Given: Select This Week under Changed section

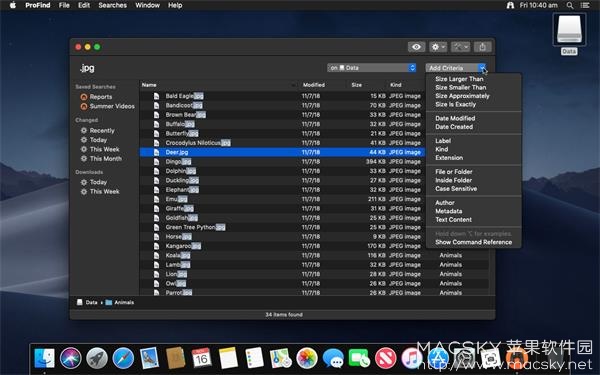Looking at the screenshot, I should tap(100, 149).
